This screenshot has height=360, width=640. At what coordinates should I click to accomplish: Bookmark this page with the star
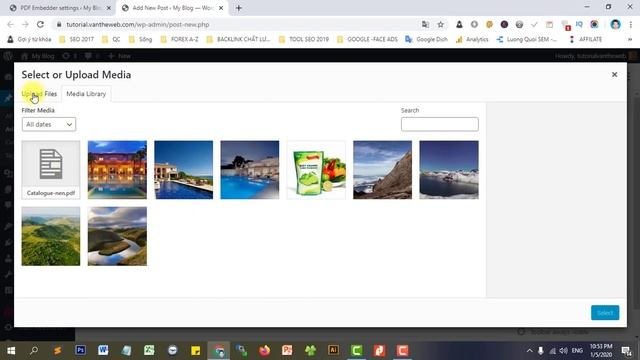tap(440, 24)
